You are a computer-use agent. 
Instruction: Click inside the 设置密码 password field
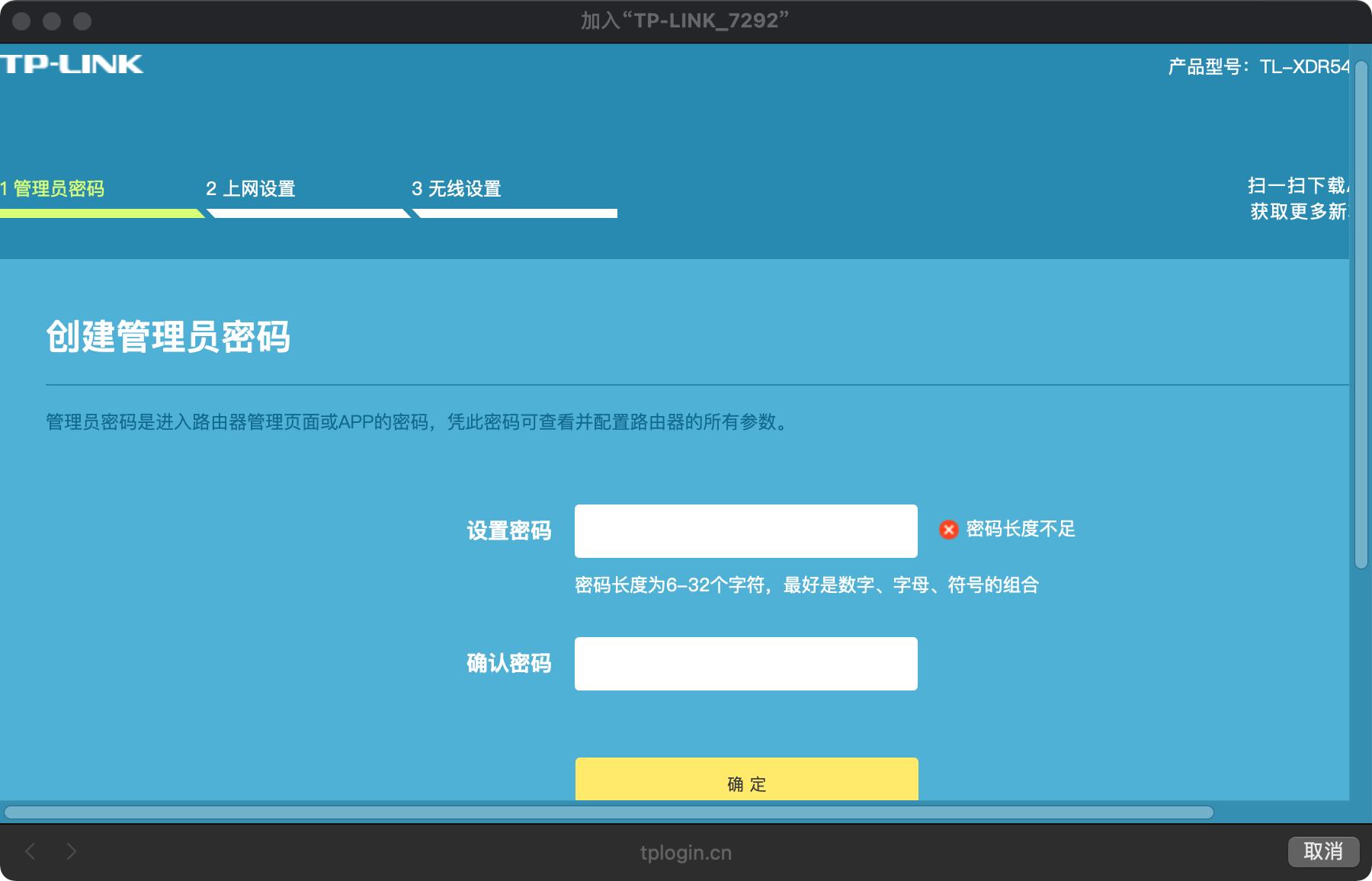[x=745, y=530]
